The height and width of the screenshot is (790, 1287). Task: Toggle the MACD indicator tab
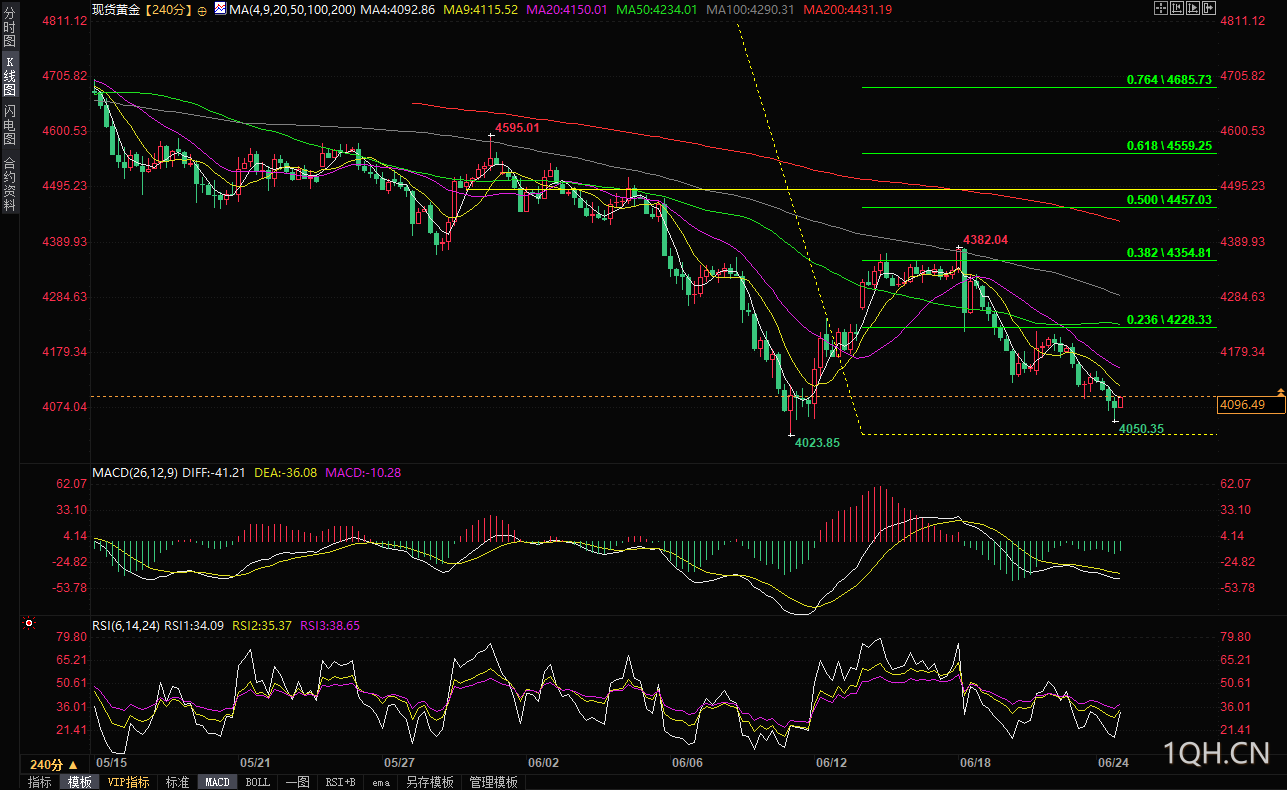click(x=217, y=782)
